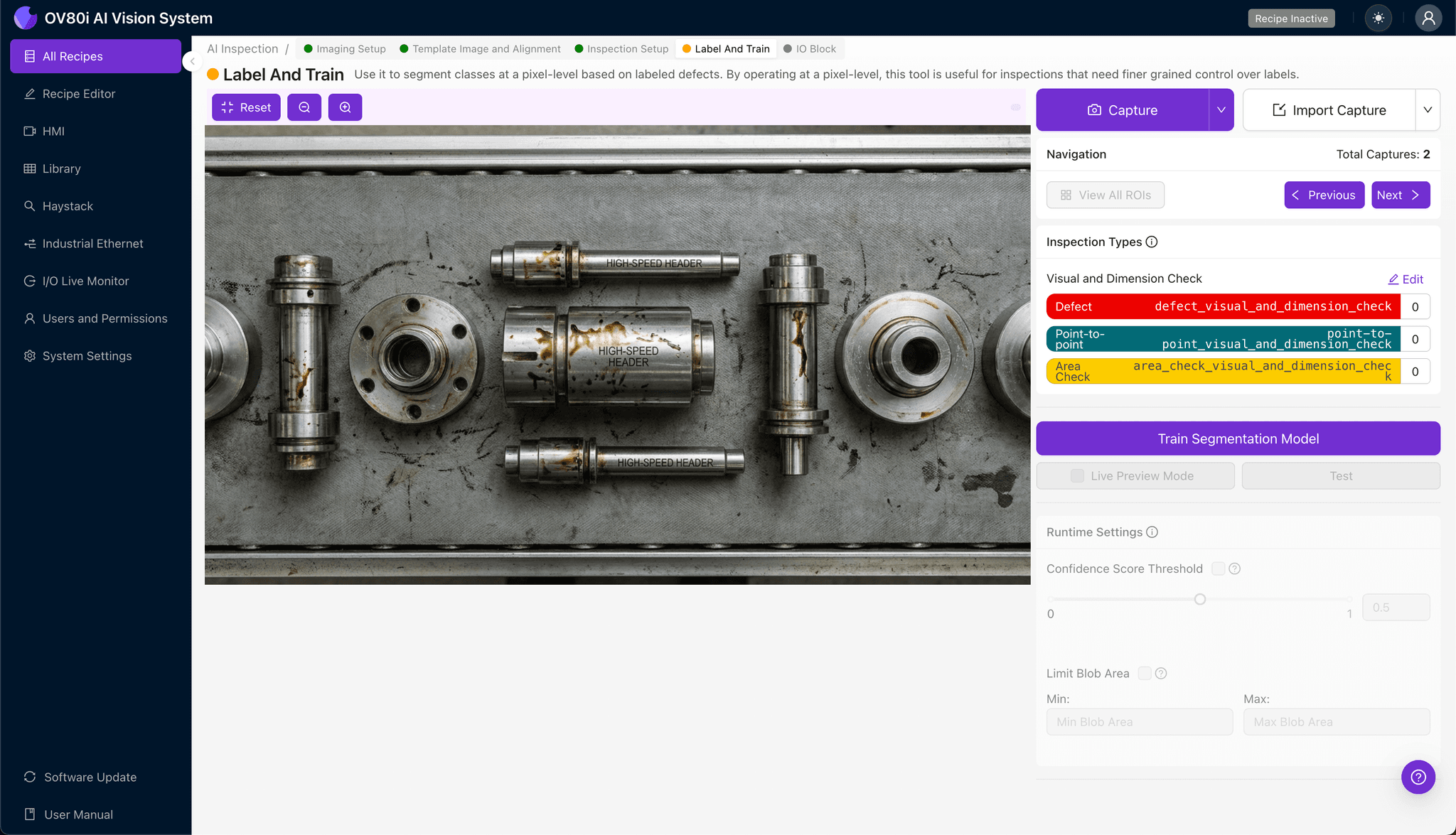Open the Haystack section in the sidebar
Viewport: 1456px width, 835px height.
[68, 205]
